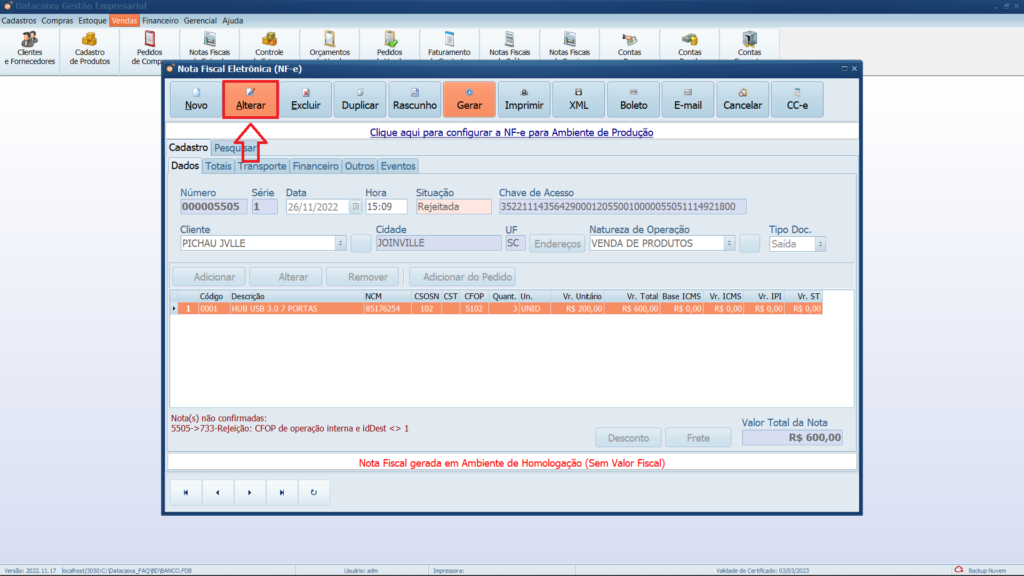Send the invoice via E-mail button
Screen dimensions: 1024x576
pyautogui.click(x=688, y=100)
